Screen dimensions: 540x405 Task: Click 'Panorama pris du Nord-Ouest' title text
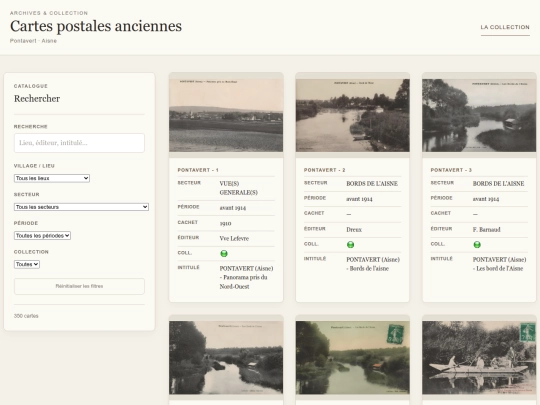(243, 282)
